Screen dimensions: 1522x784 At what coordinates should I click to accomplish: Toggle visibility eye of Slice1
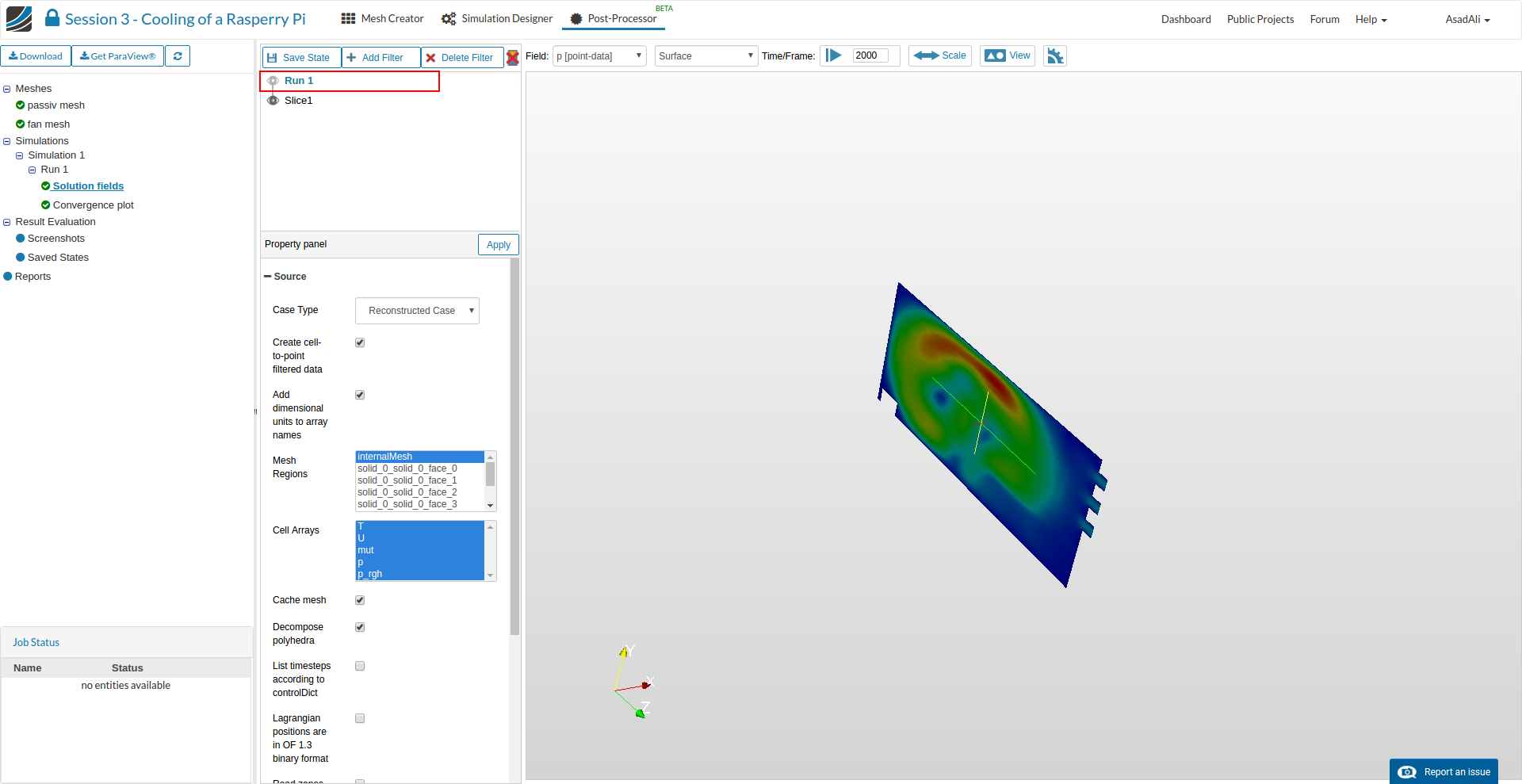point(273,101)
